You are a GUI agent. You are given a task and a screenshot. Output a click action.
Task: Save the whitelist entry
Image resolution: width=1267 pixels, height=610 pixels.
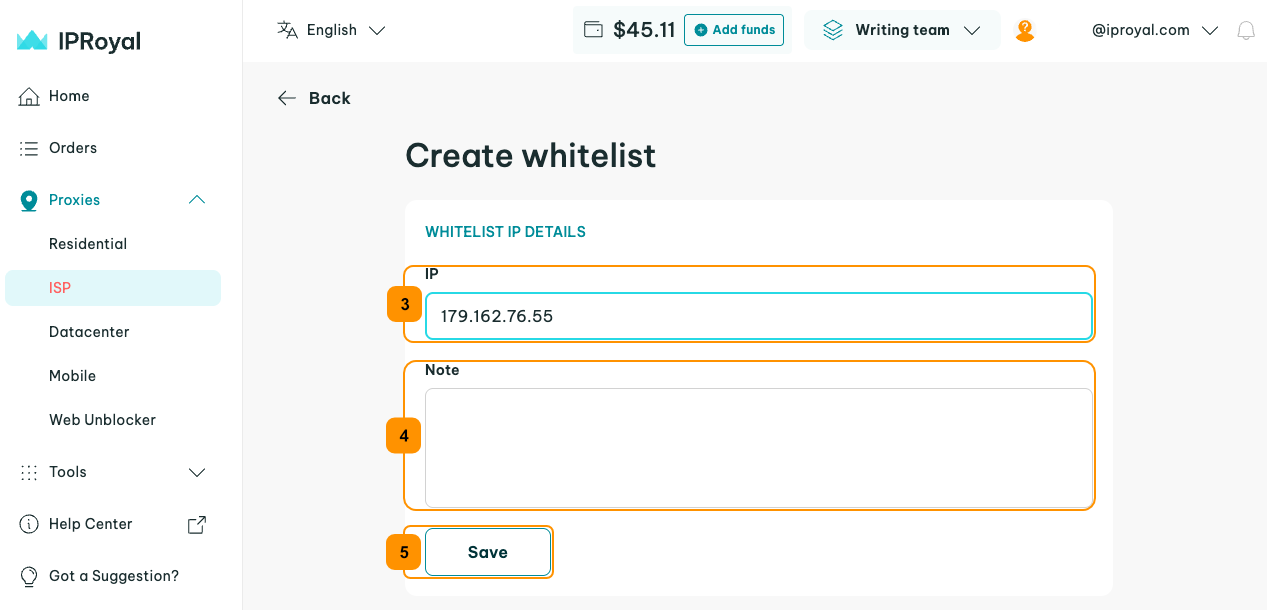(488, 552)
